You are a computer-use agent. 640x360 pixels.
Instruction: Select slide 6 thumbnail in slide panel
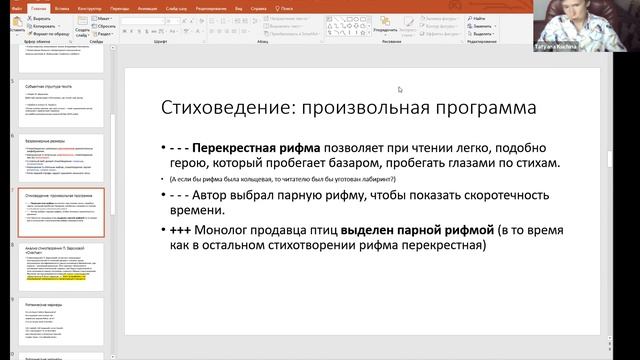coord(61,158)
